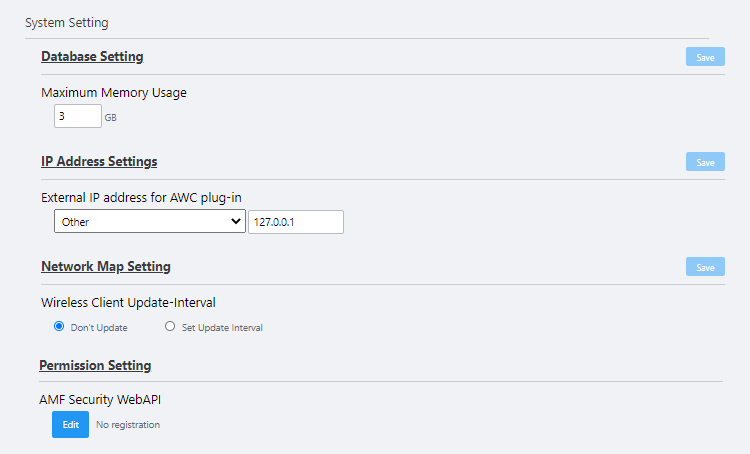Viewport: 750px width, 454px height.
Task: Open the External IP address dropdown
Action: pos(149,222)
